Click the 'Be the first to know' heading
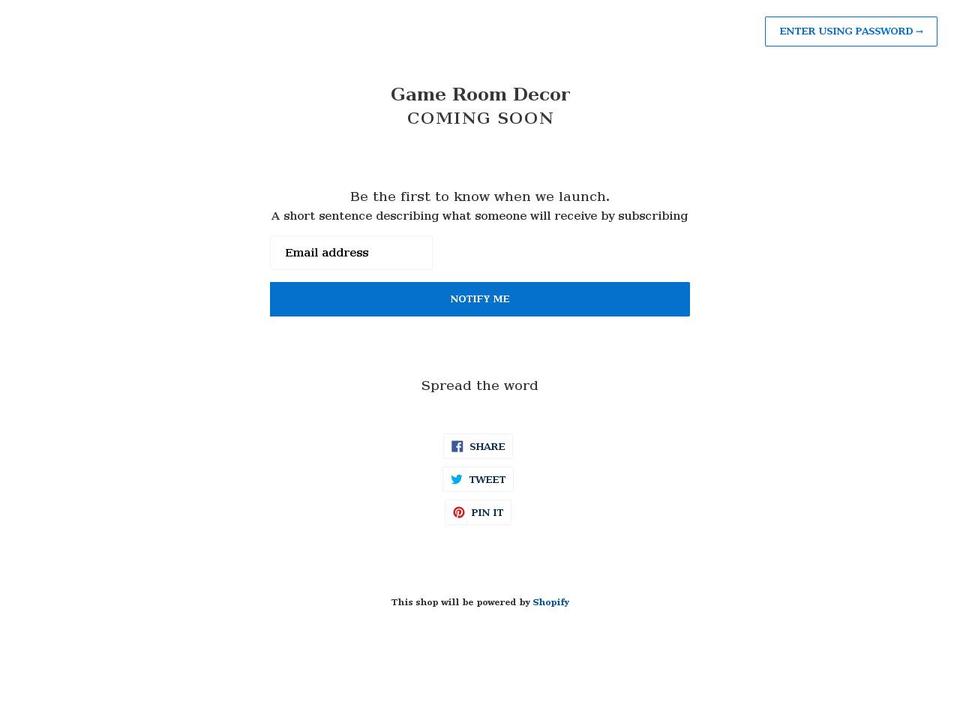 pyautogui.click(x=479, y=197)
